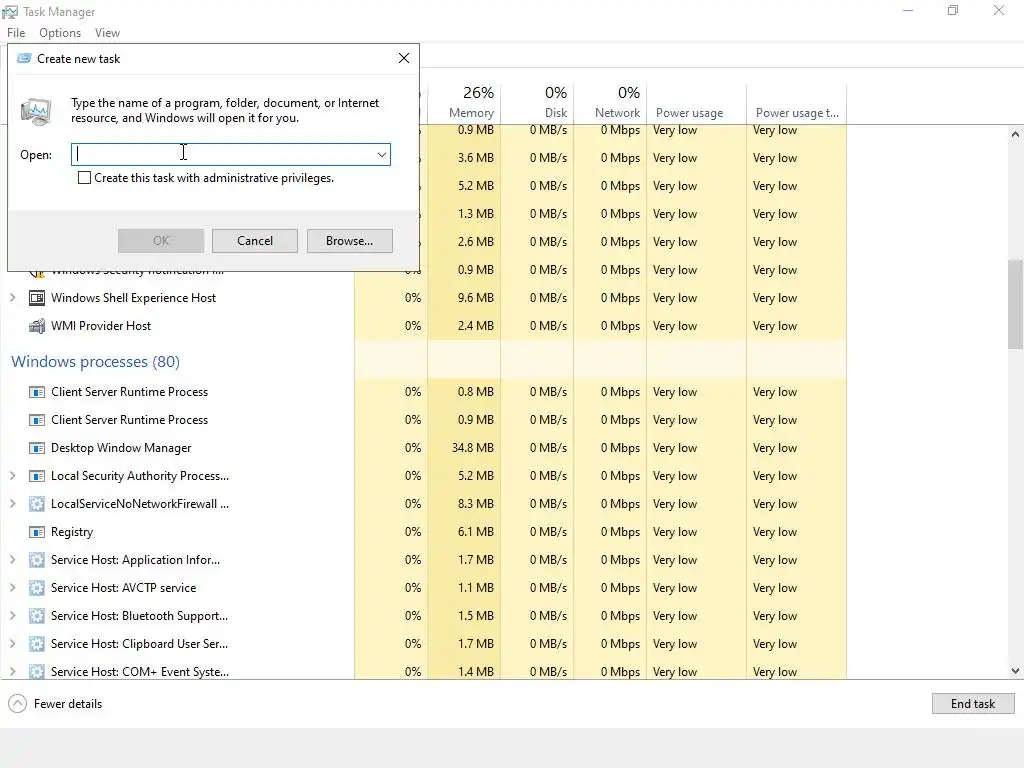Click the Fewer details link

coord(68,704)
